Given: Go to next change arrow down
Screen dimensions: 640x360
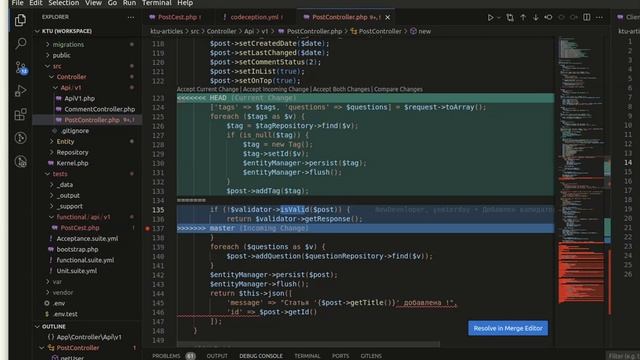Looking at the screenshot, I should [536, 18].
